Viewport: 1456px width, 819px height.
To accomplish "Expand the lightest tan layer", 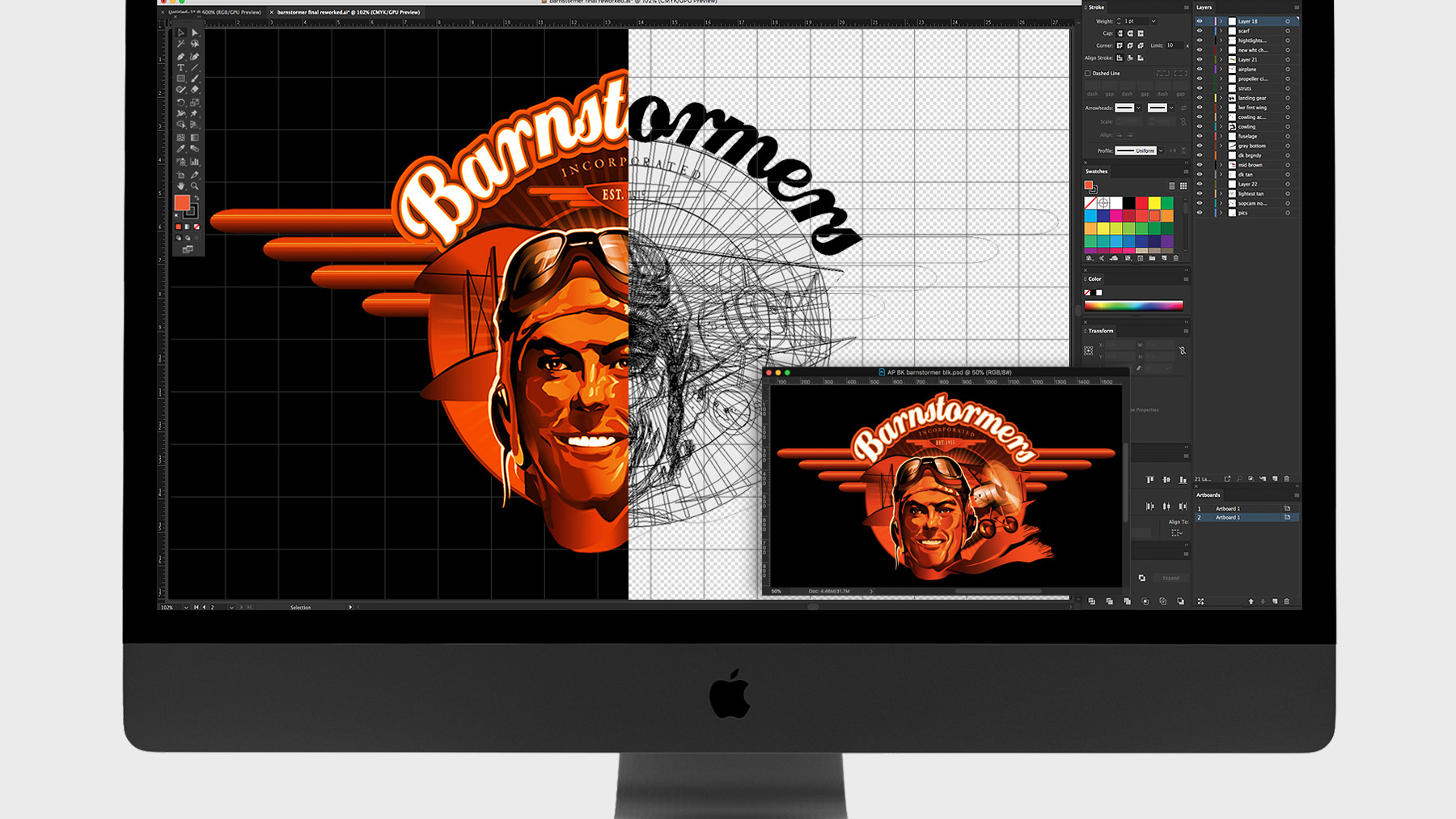I will 1221,193.
